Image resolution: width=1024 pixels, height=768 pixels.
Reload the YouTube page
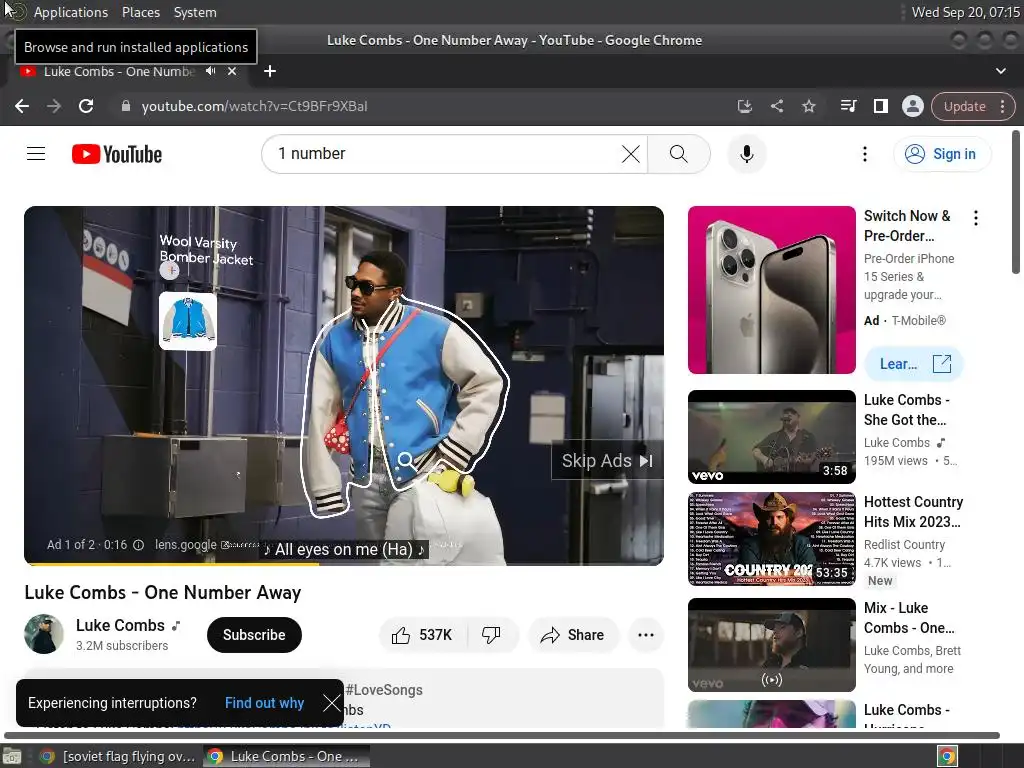pos(86,106)
